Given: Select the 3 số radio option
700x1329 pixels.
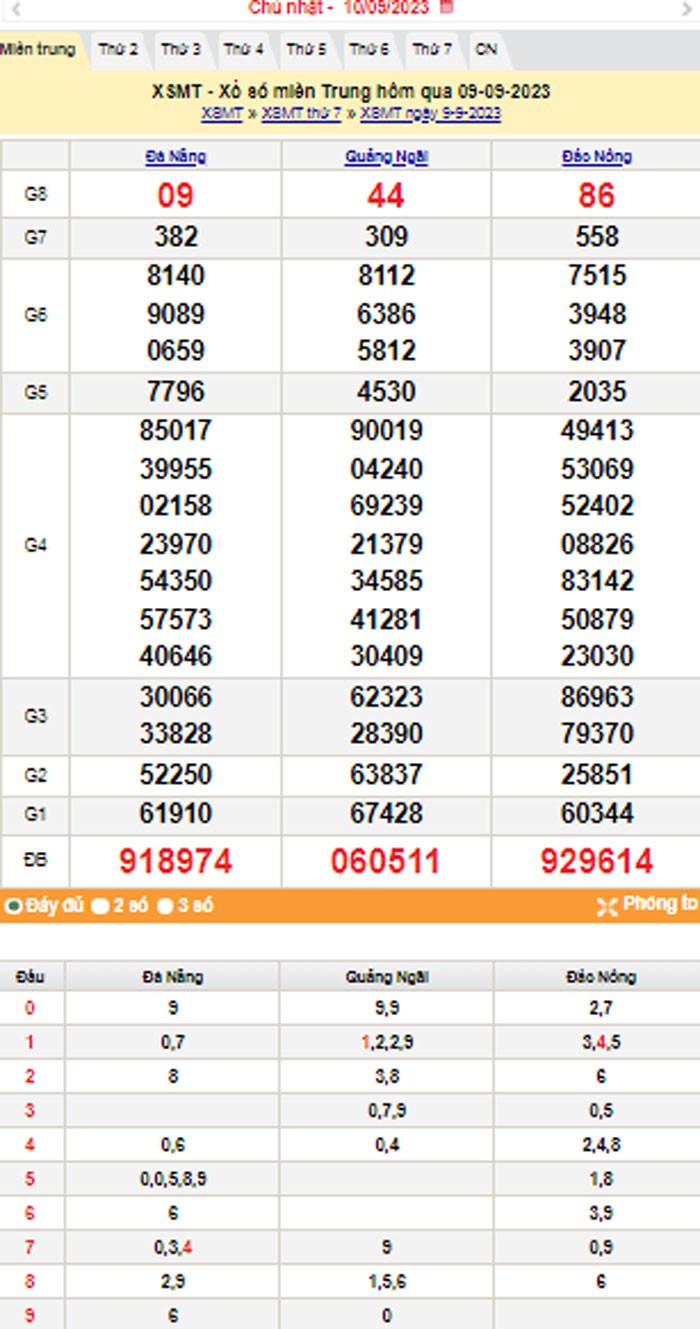Looking at the screenshot, I should coord(166,907).
